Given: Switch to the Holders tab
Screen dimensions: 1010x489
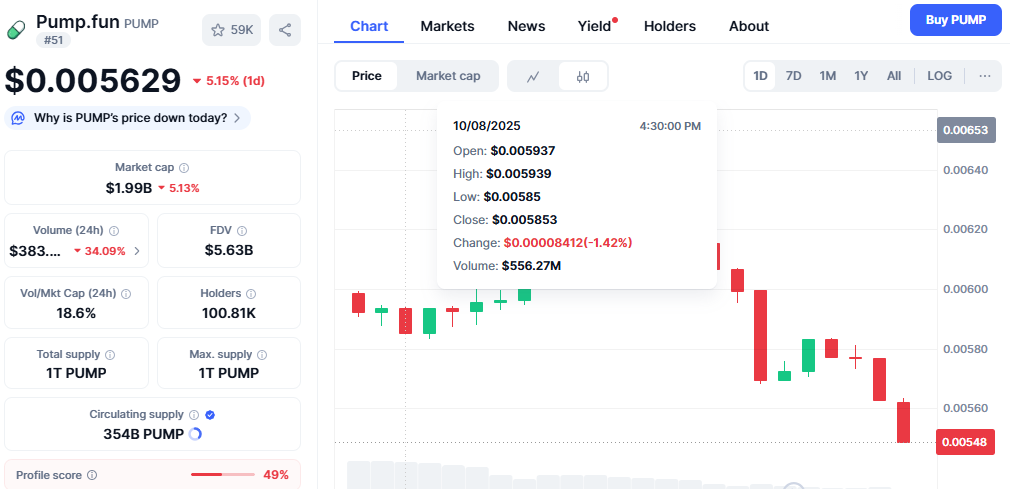Looking at the screenshot, I should coord(669,26).
